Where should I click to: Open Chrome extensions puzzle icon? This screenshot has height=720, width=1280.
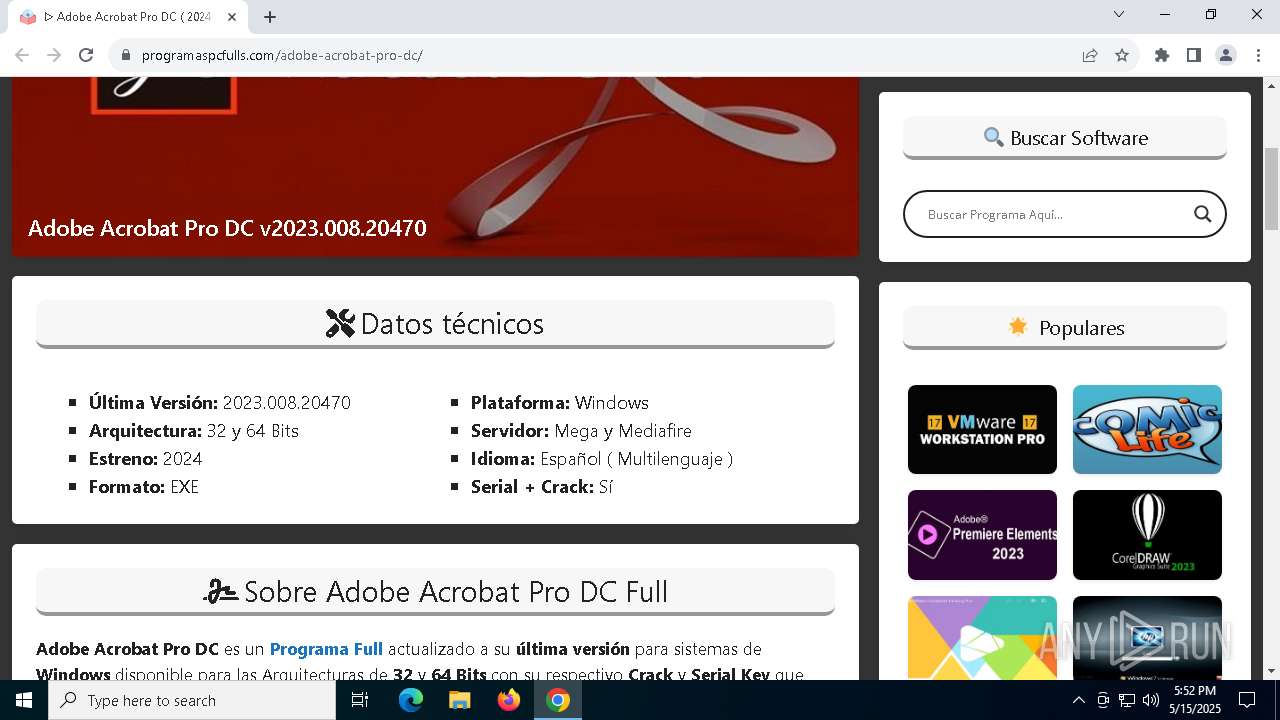(1162, 55)
